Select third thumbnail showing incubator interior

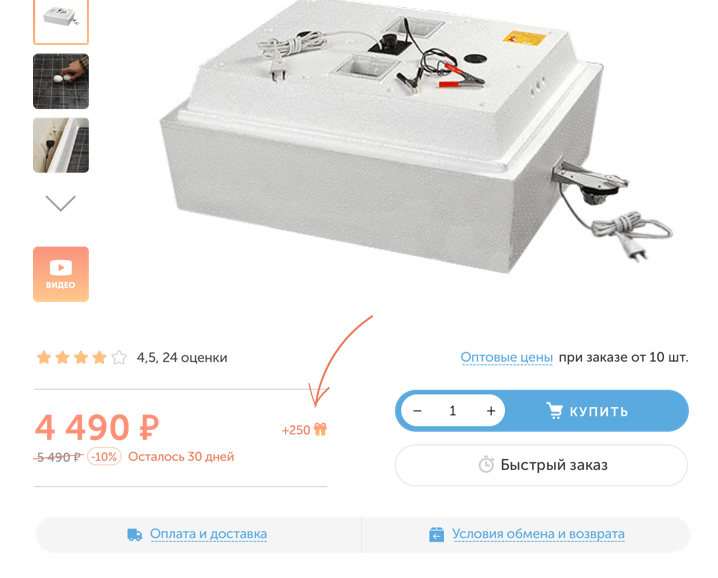61,145
